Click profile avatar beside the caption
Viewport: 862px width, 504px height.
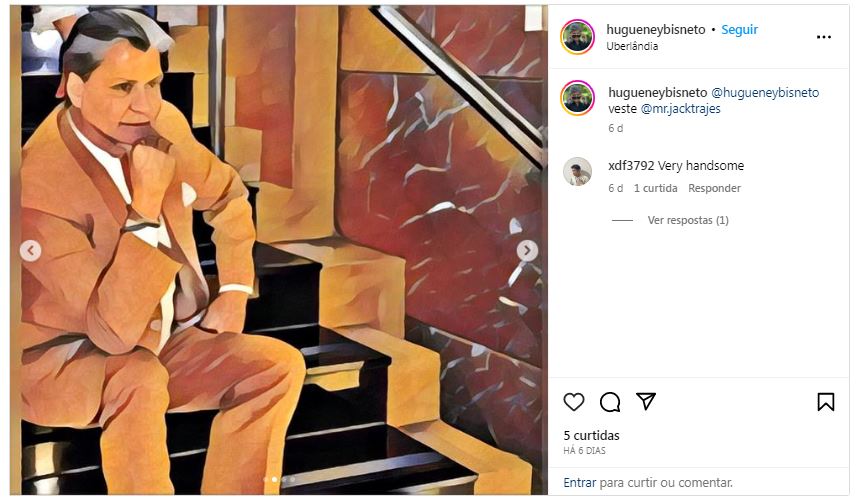tap(578, 98)
